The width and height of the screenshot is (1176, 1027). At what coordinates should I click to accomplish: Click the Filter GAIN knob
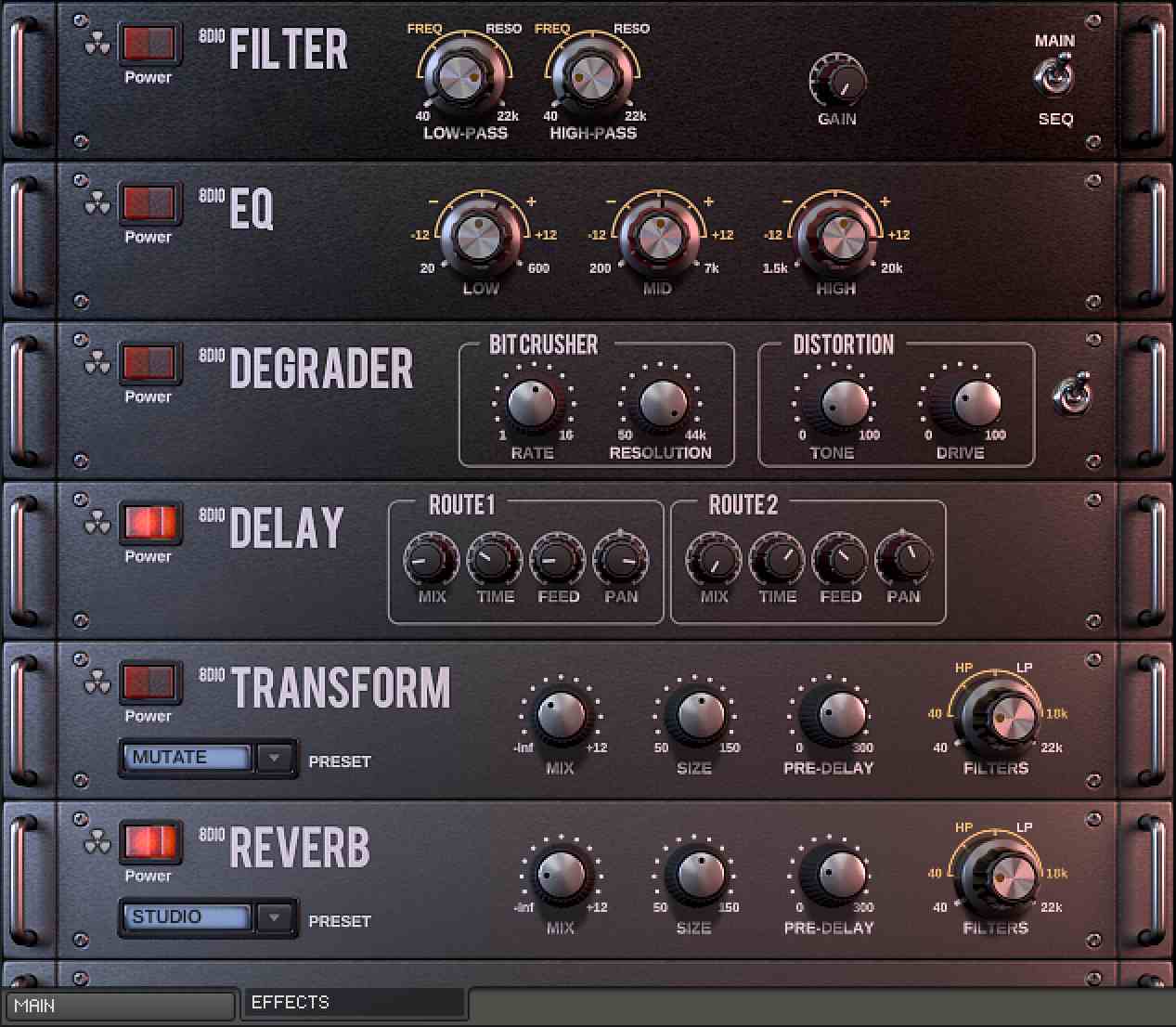pyautogui.click(x=837, y=80)
